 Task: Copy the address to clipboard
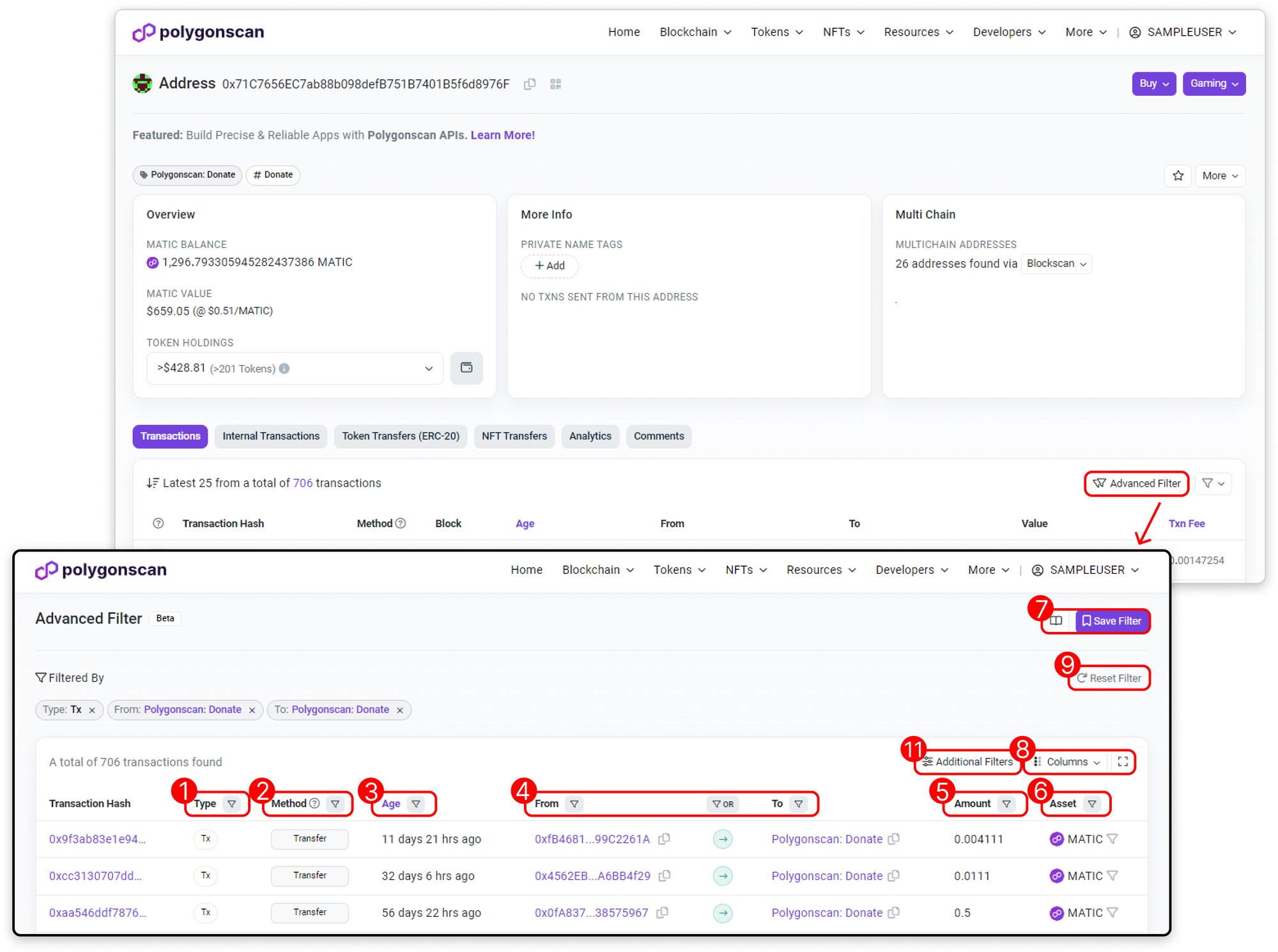click(x=529, y=84)
